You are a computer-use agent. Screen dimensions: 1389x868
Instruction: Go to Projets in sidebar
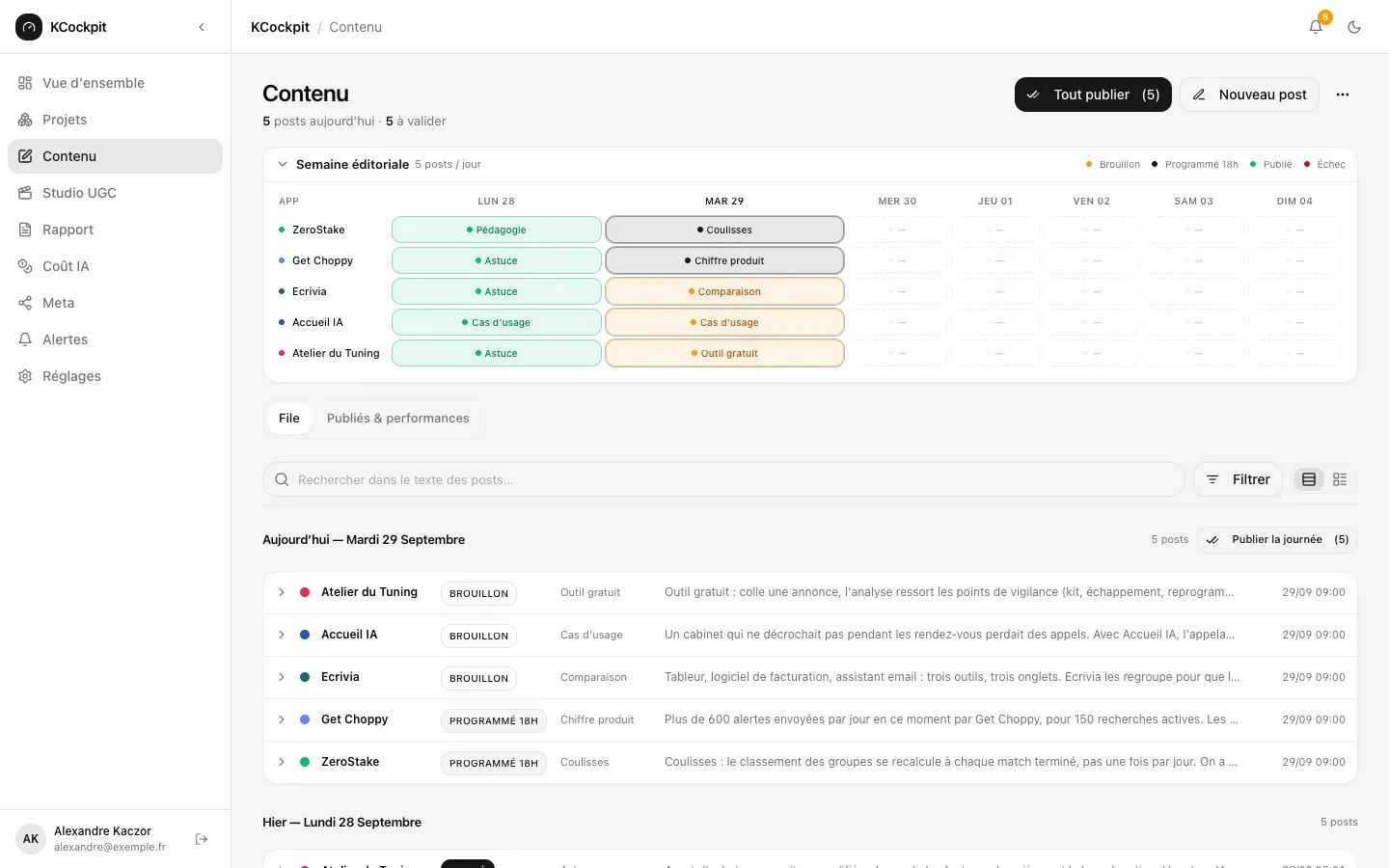pos(115,120)
